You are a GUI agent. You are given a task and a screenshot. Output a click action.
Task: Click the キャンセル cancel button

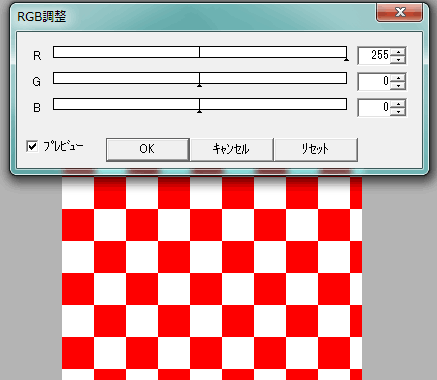[x=232, y=150]
